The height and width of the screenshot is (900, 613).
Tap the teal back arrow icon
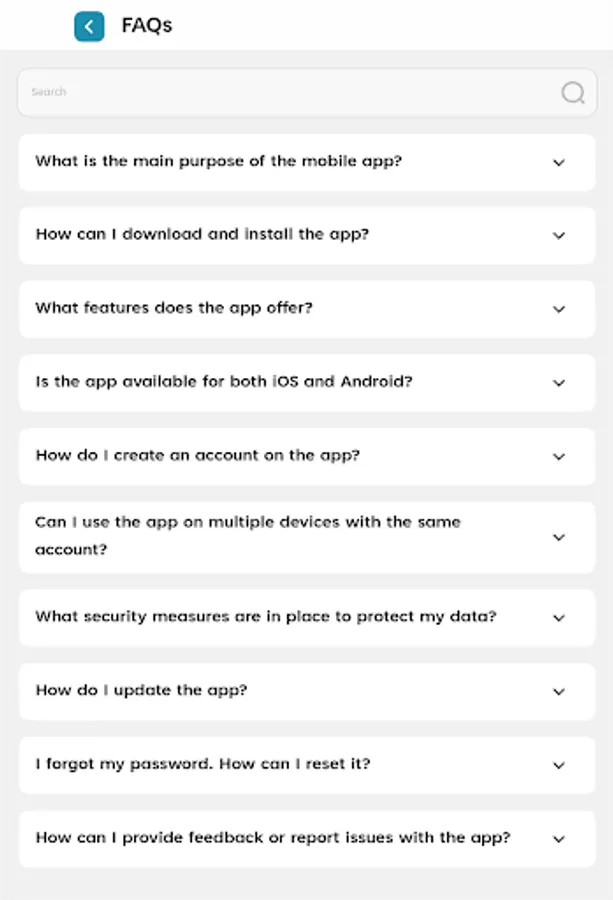point(90,26)
